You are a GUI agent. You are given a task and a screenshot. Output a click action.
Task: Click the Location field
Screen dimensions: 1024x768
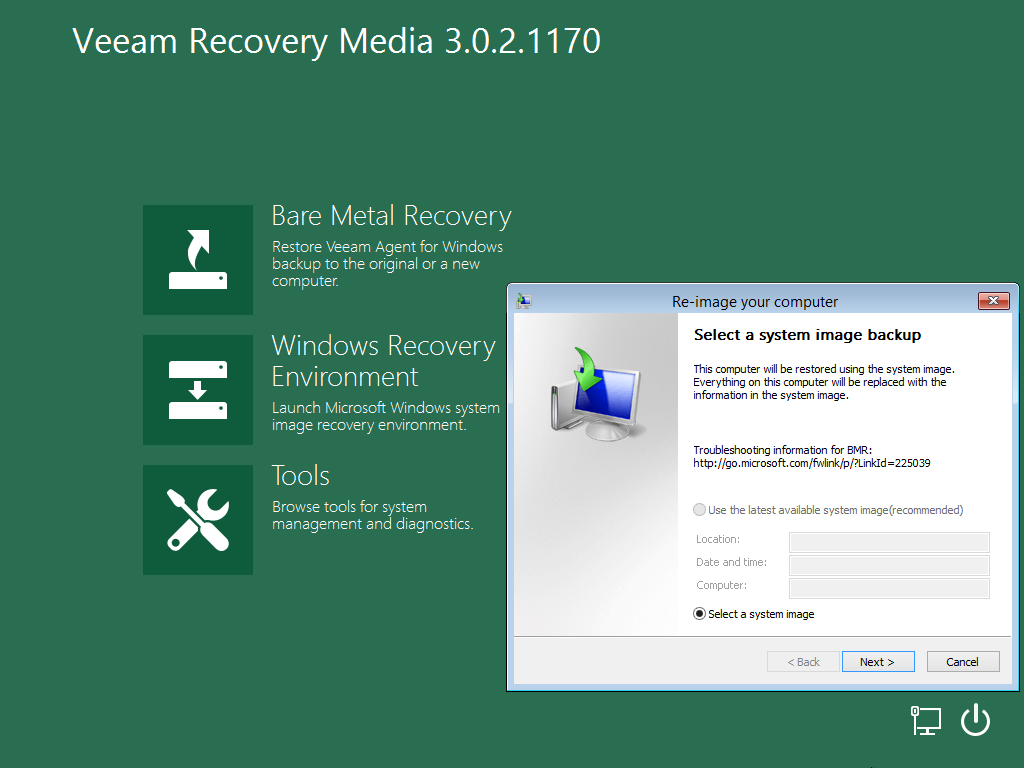click(889, 542)
